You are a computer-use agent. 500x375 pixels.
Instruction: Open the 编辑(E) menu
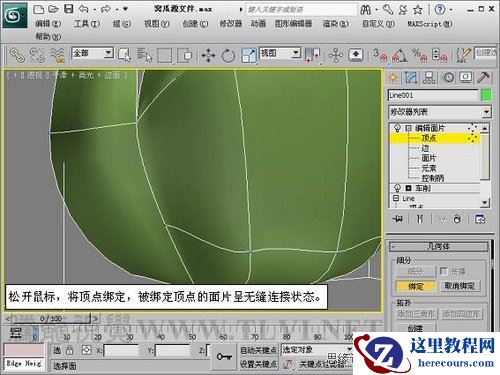click(x=48, y=24)
